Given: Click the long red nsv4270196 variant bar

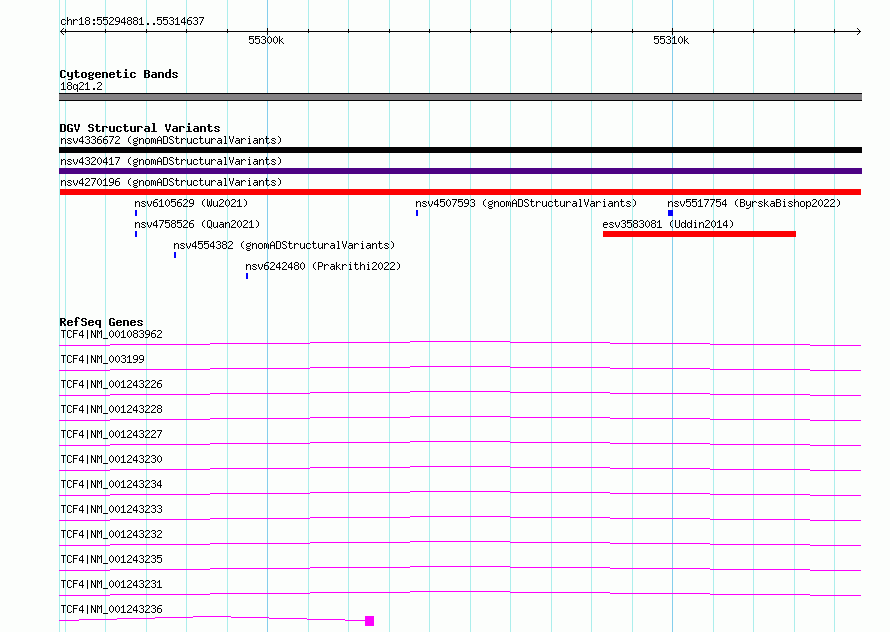Looking at the screenshot, I should pos(460,192).
